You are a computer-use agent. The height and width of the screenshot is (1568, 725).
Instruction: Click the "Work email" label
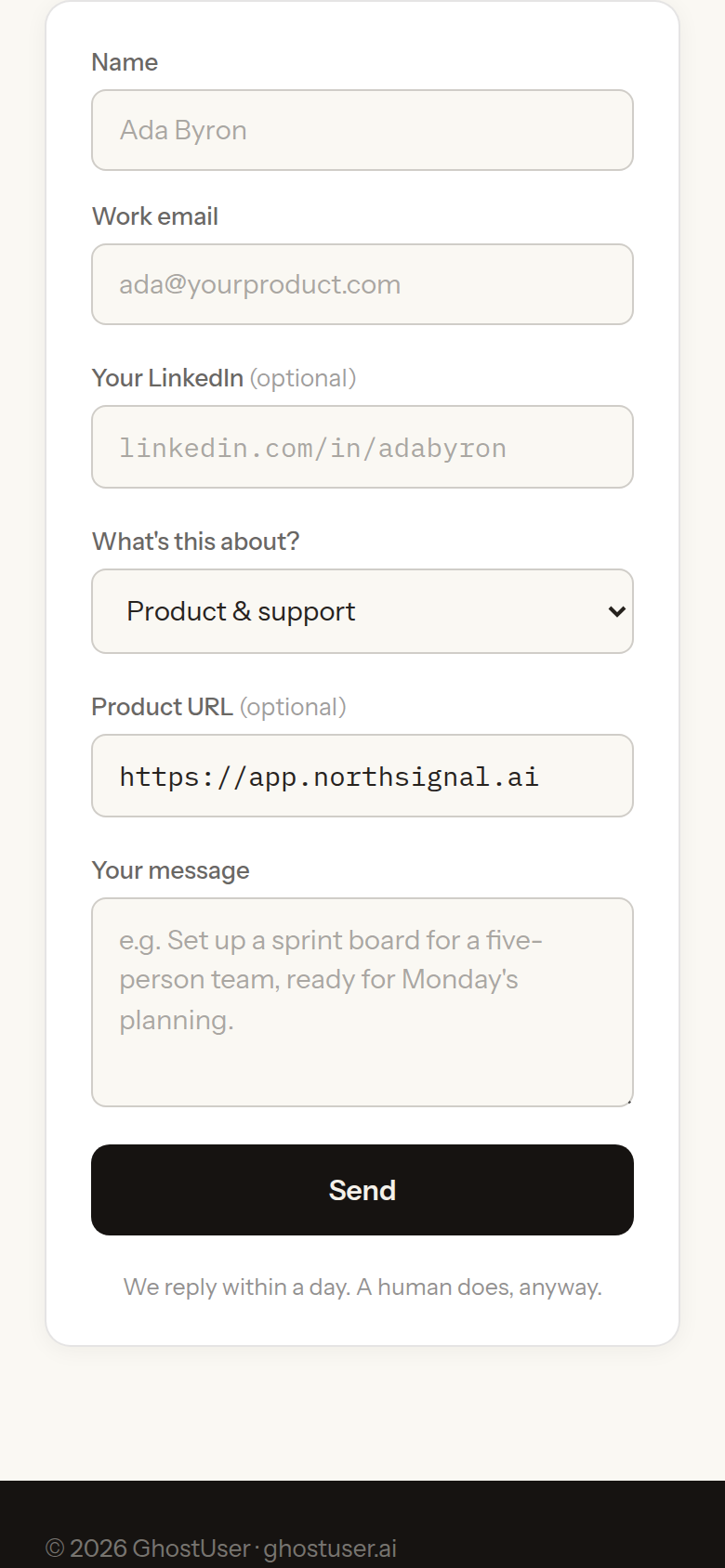click(155, 216)
